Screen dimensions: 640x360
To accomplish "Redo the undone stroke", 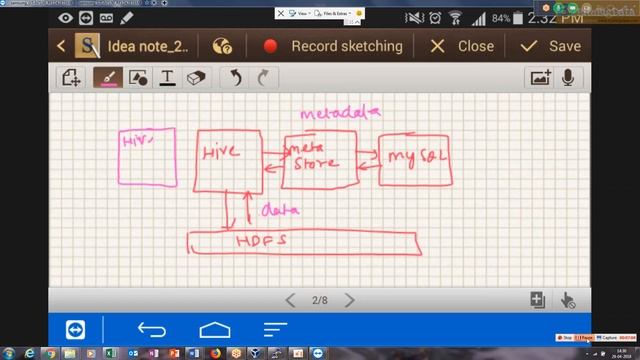I will point(263,78).
